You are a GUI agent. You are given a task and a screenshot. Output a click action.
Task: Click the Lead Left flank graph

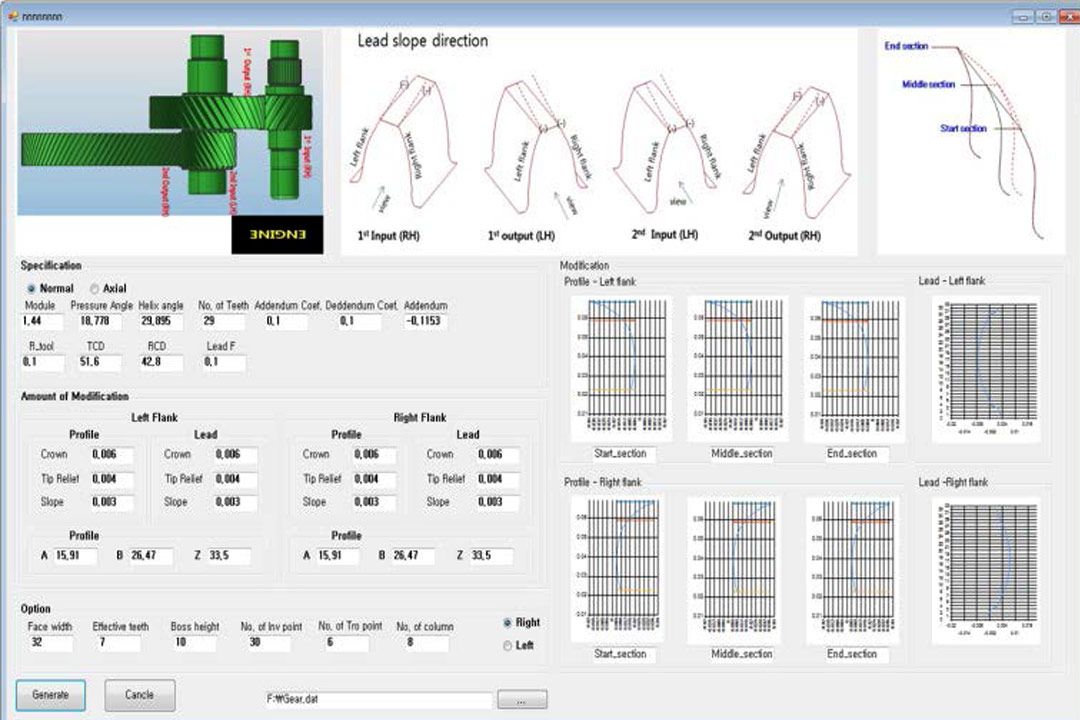pyautogui.click(x=985, y=368)
